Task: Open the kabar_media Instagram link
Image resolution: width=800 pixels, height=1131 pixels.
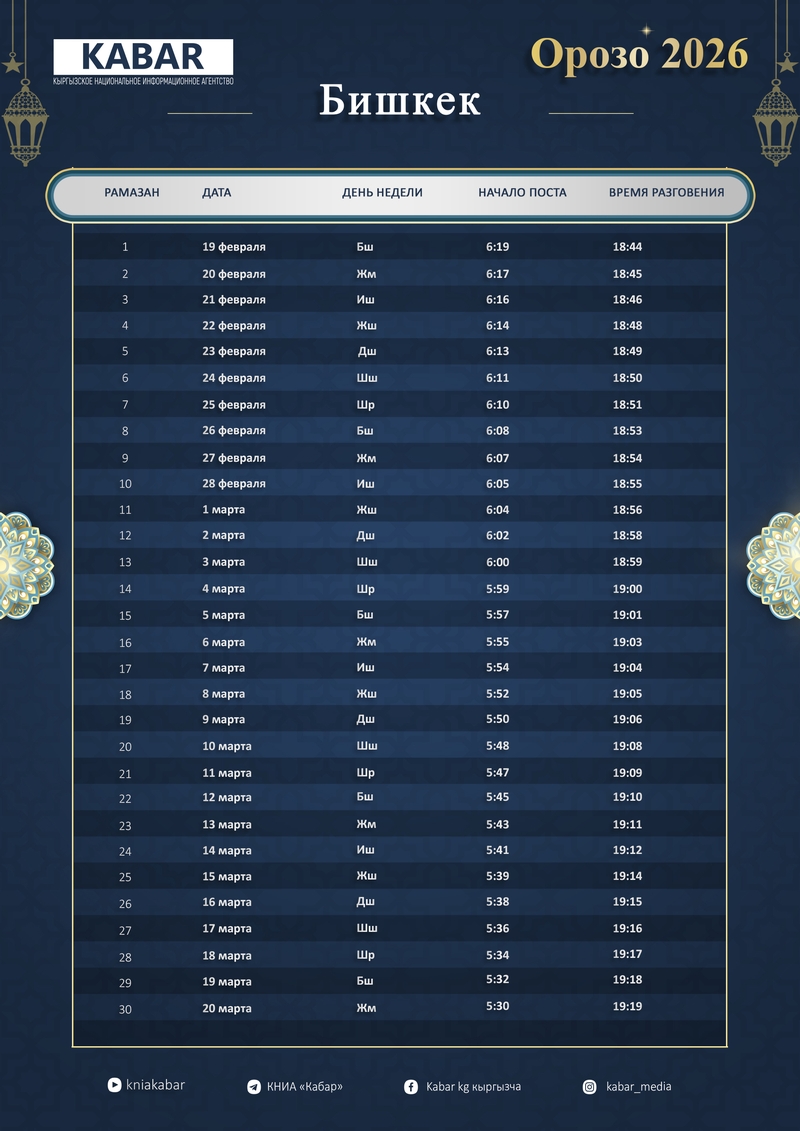Action: tap(638, 1087)
